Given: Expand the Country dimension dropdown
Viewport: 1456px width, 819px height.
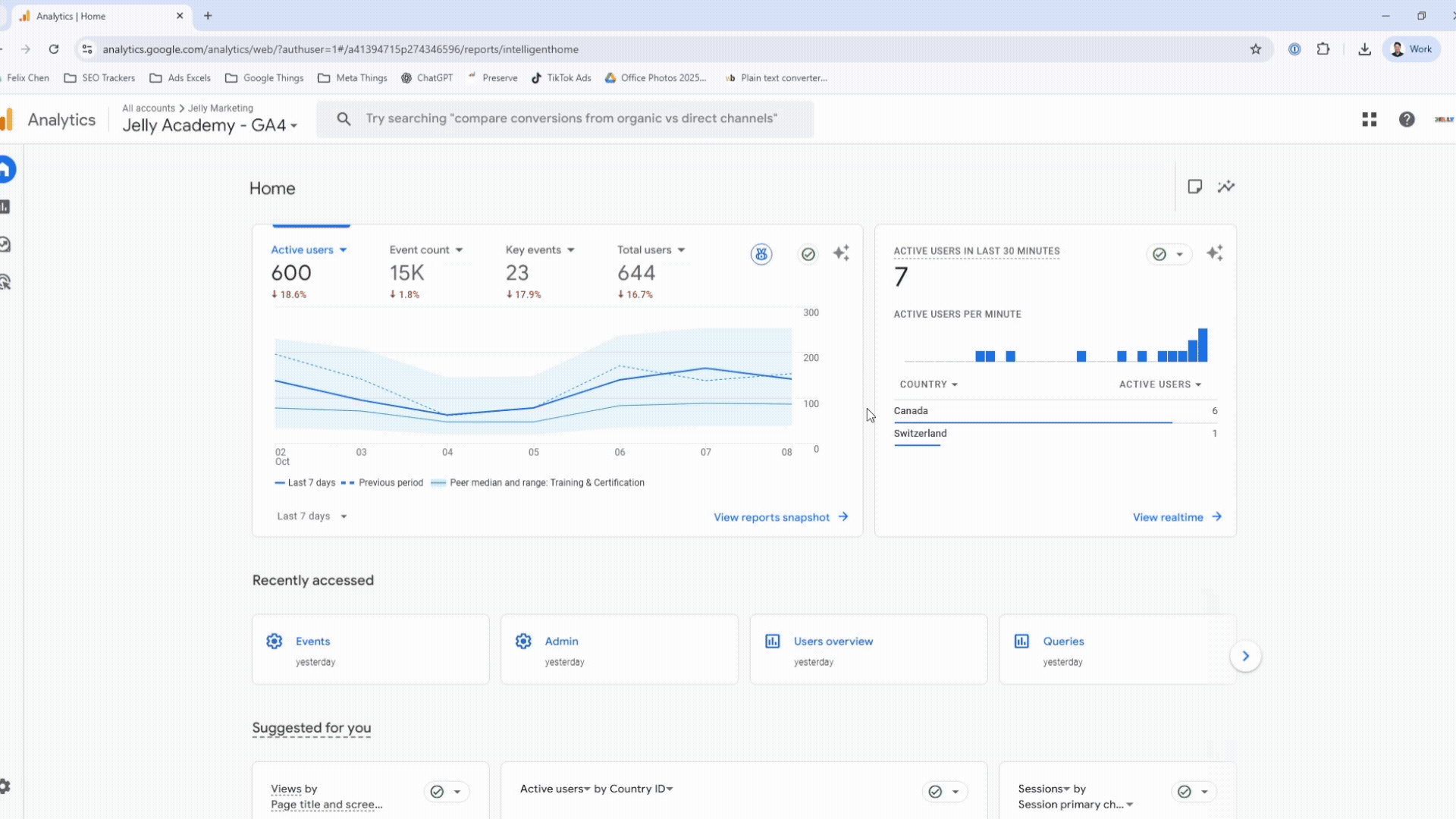Looking at the screenshot, I should [928, 384].
